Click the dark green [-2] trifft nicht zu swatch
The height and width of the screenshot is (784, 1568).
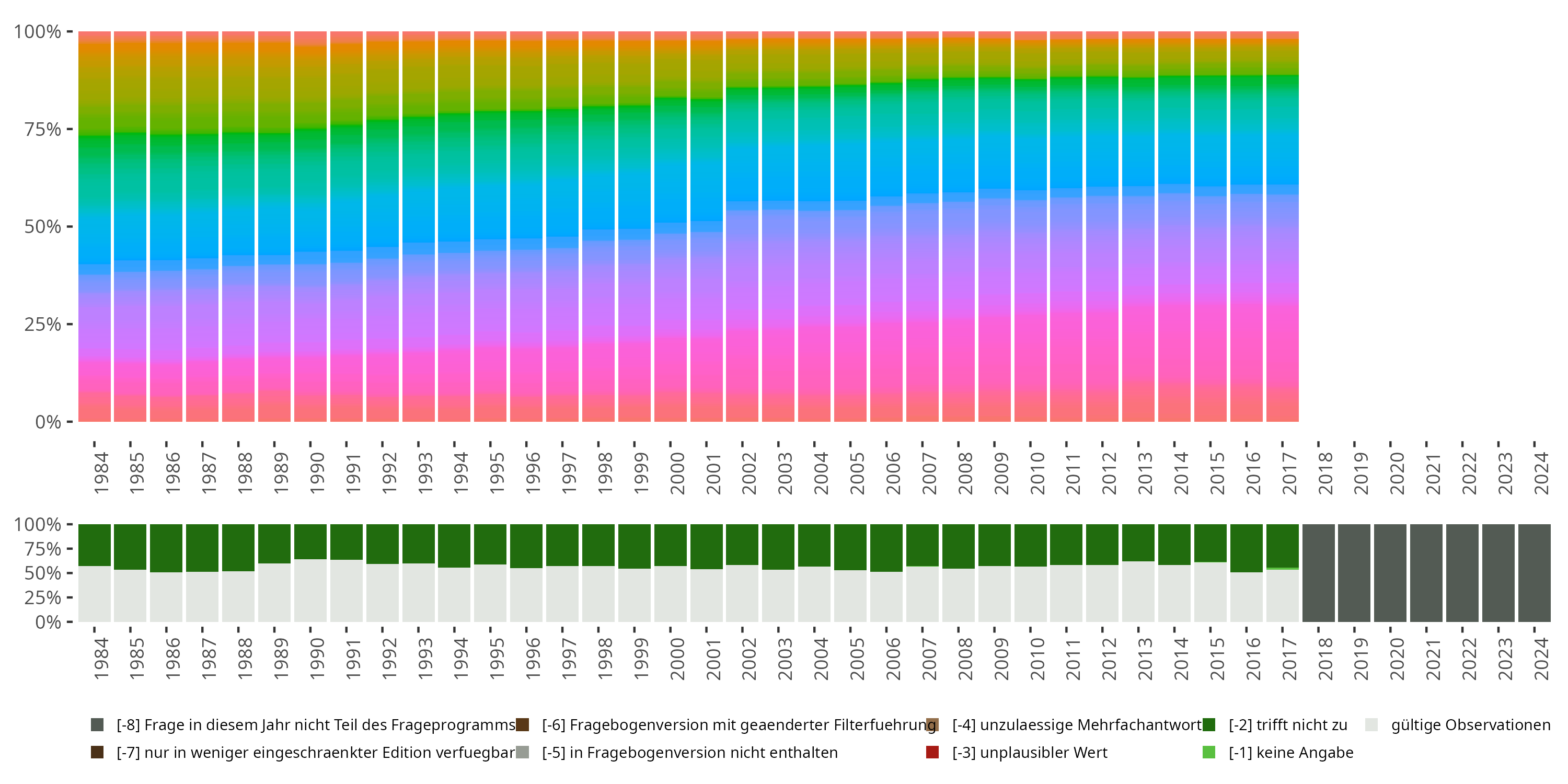1209,724
